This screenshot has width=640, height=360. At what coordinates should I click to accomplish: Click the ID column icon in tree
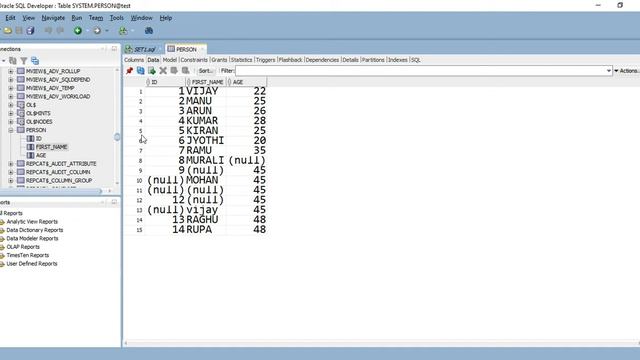click(30, 138)
